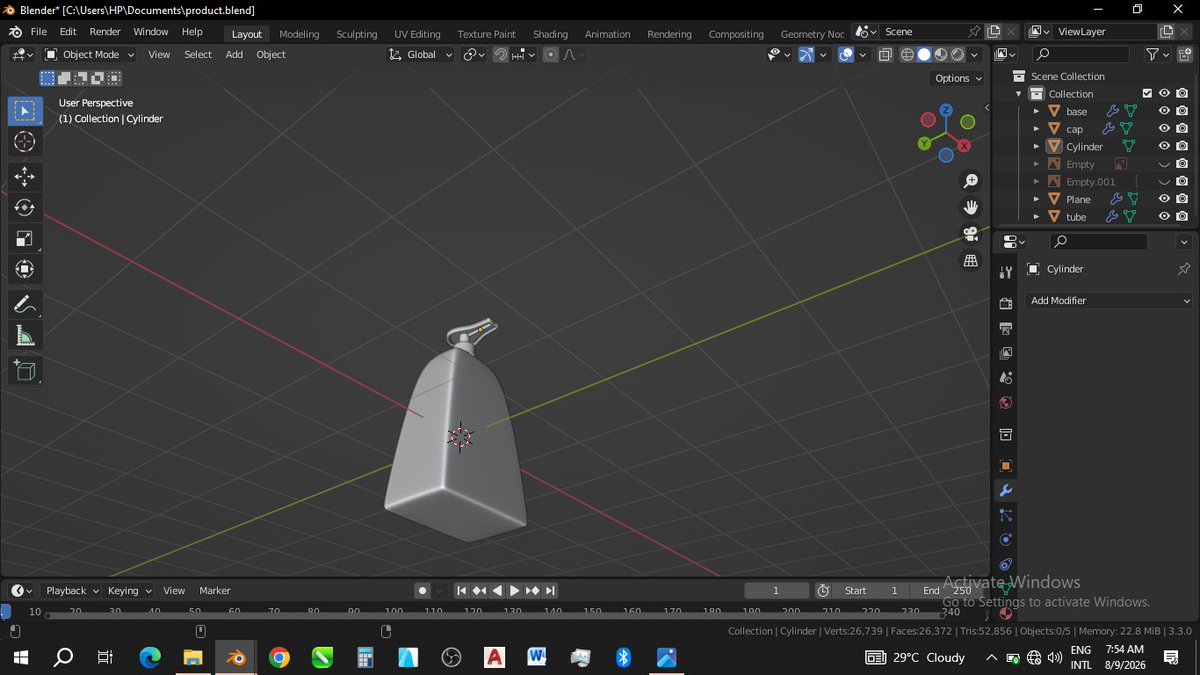Image resolution: width=1200 pixels, height=675 pixels.
Task: Open the Object Mode dropdown
Action: coord(89,54)
